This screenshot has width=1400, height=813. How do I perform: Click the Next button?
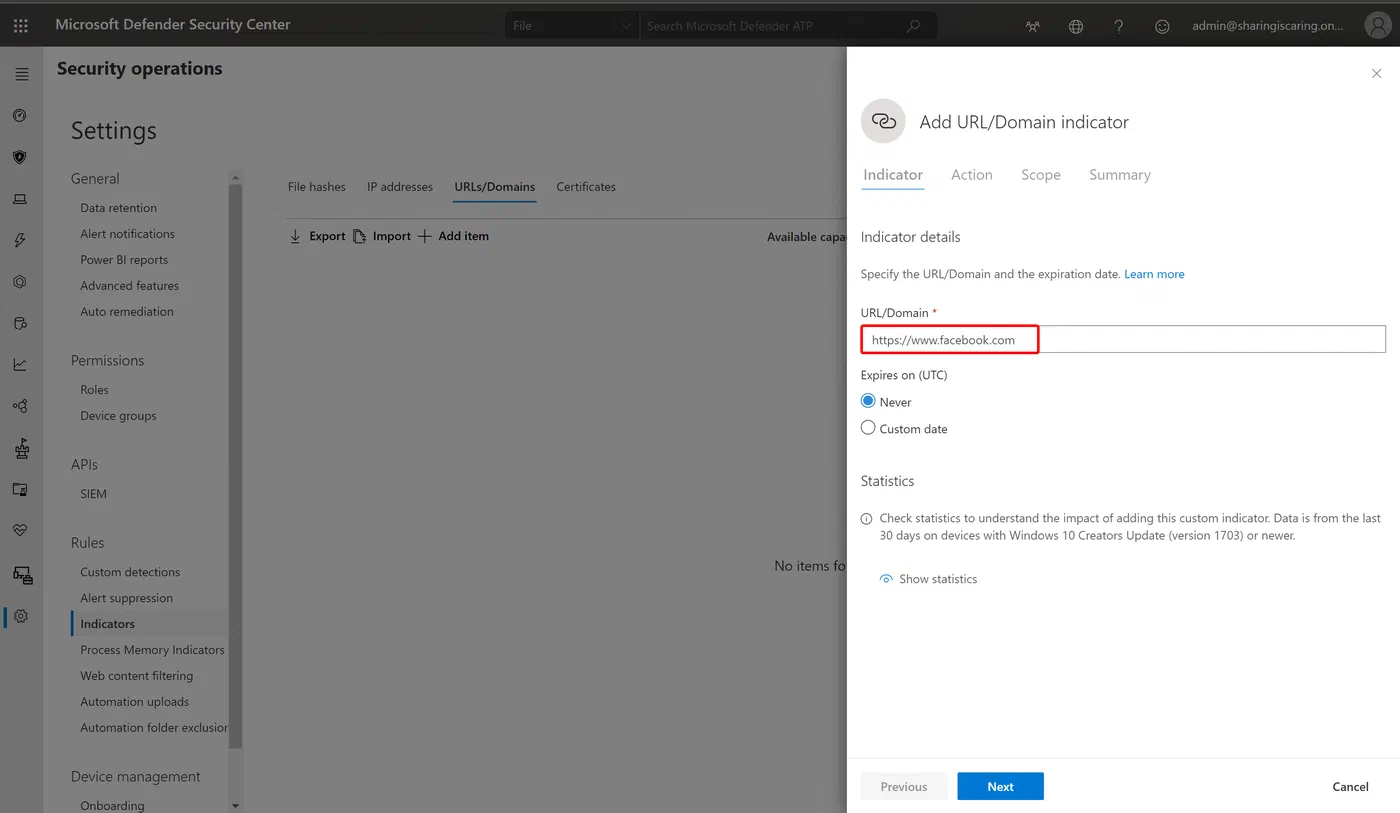tap(1000, 786)
